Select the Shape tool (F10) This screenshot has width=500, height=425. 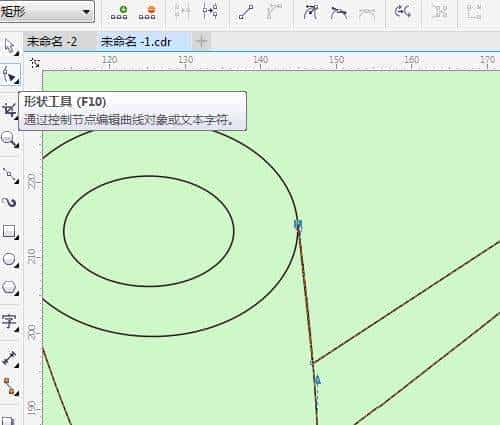(x=10, y=74)
